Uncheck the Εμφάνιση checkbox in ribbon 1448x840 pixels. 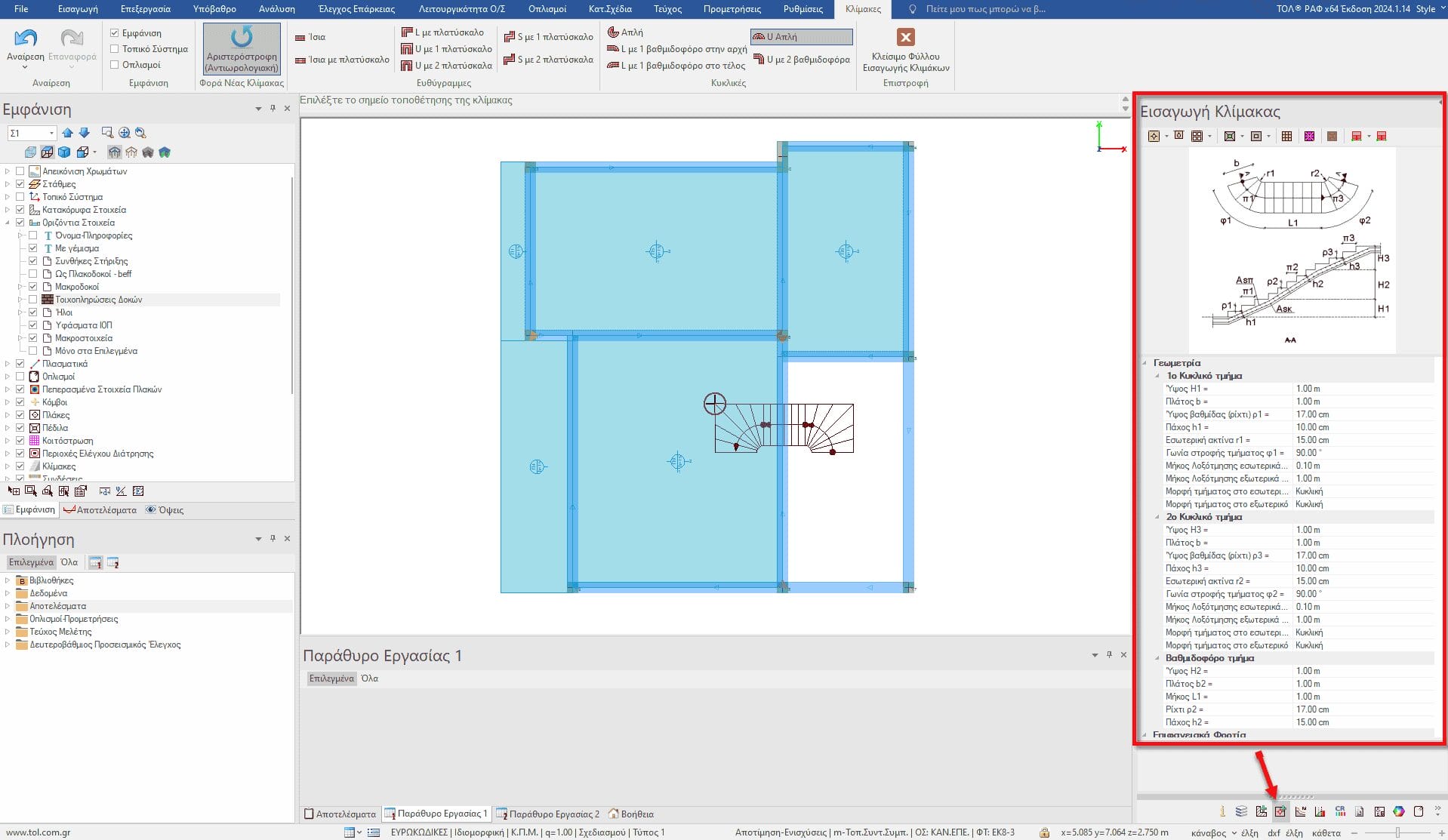[x=115, y=33]
